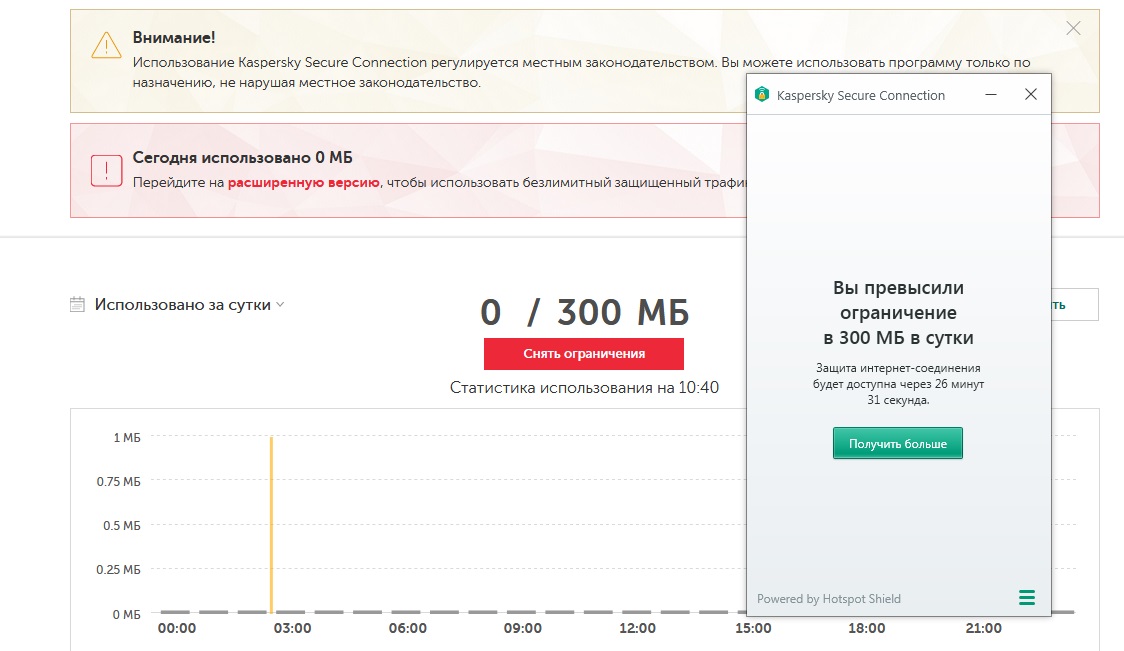Click the Вы превысили ограничение heading in popup
Screen dimensions: 1124x651
click(x=898, y=312)
